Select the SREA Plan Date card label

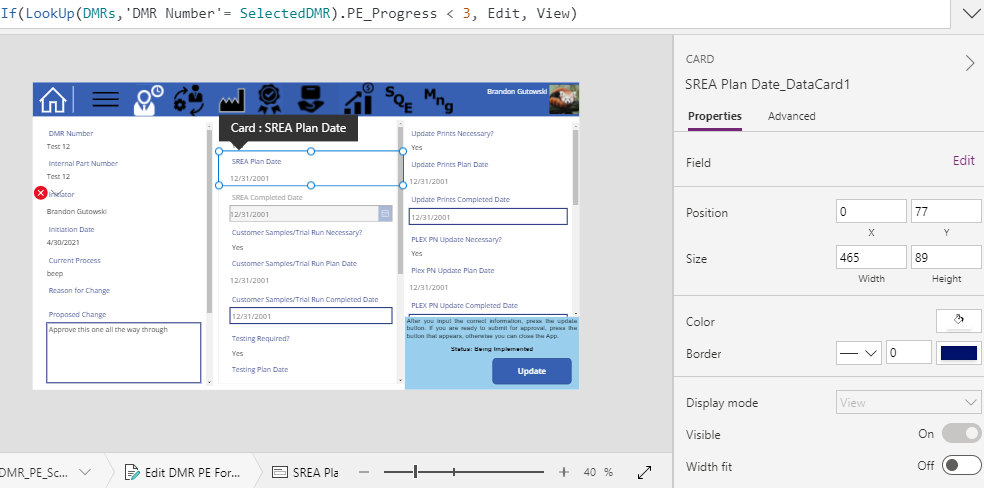click(x=256, y=161)
